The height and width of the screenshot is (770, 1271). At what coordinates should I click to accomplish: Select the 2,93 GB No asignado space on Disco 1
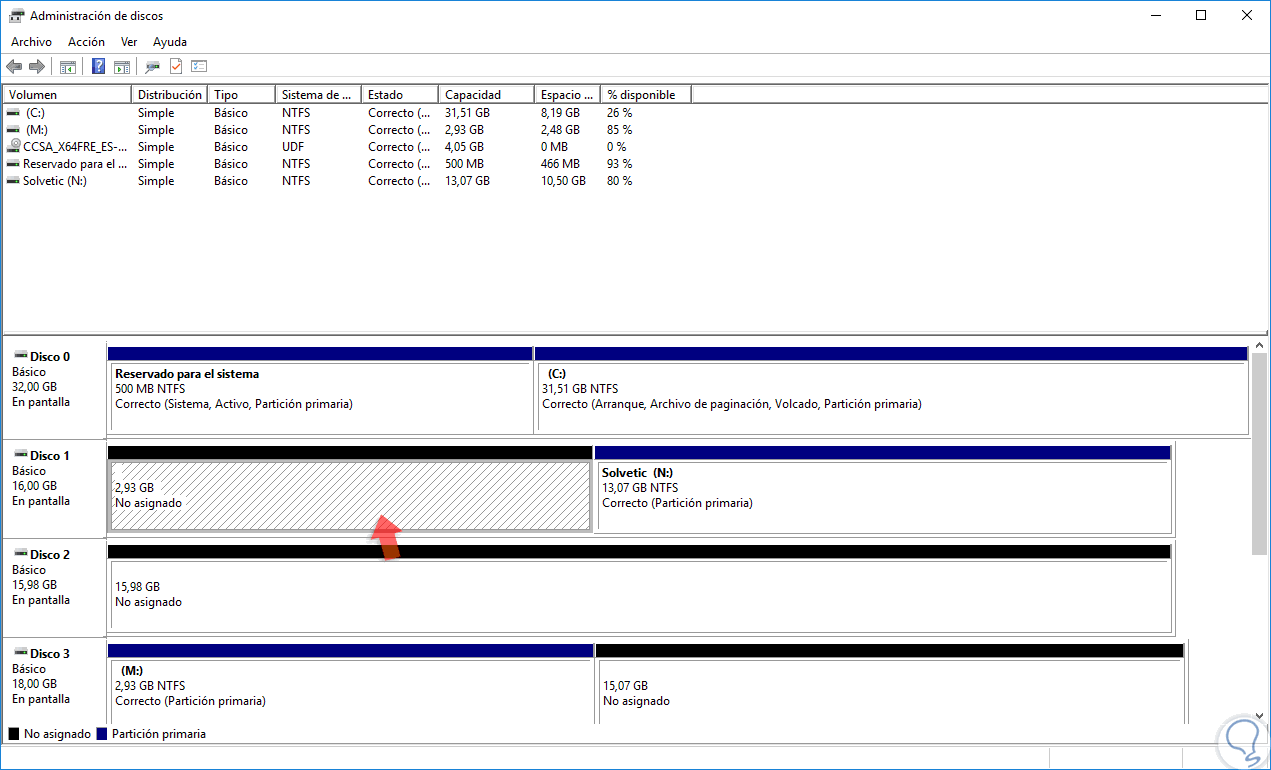coord(350,490)
